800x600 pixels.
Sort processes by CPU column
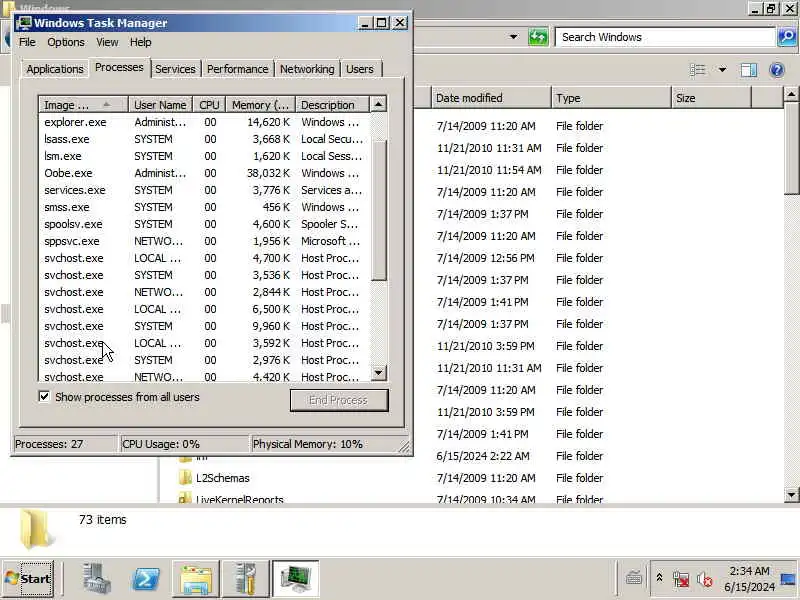tap(209, 105)
